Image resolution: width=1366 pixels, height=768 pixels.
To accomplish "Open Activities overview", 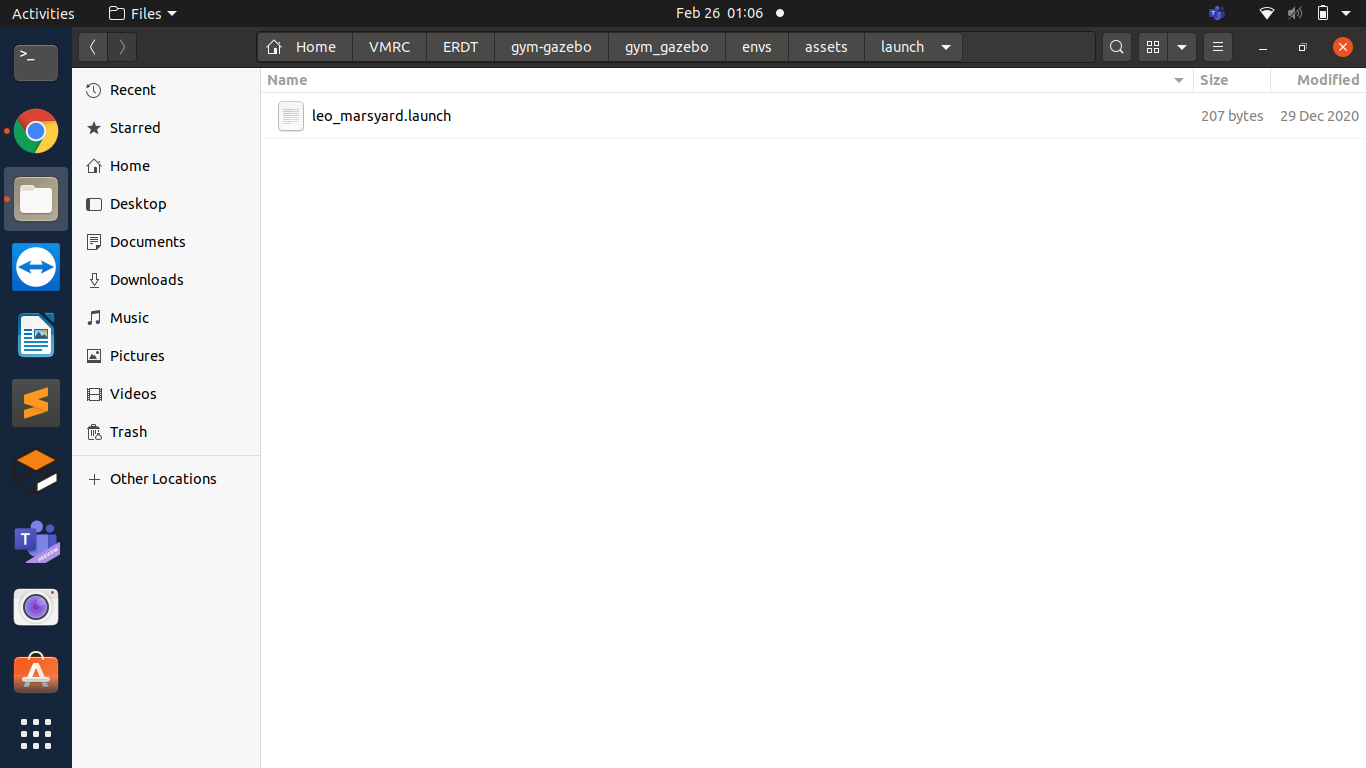I will (43, 13).
